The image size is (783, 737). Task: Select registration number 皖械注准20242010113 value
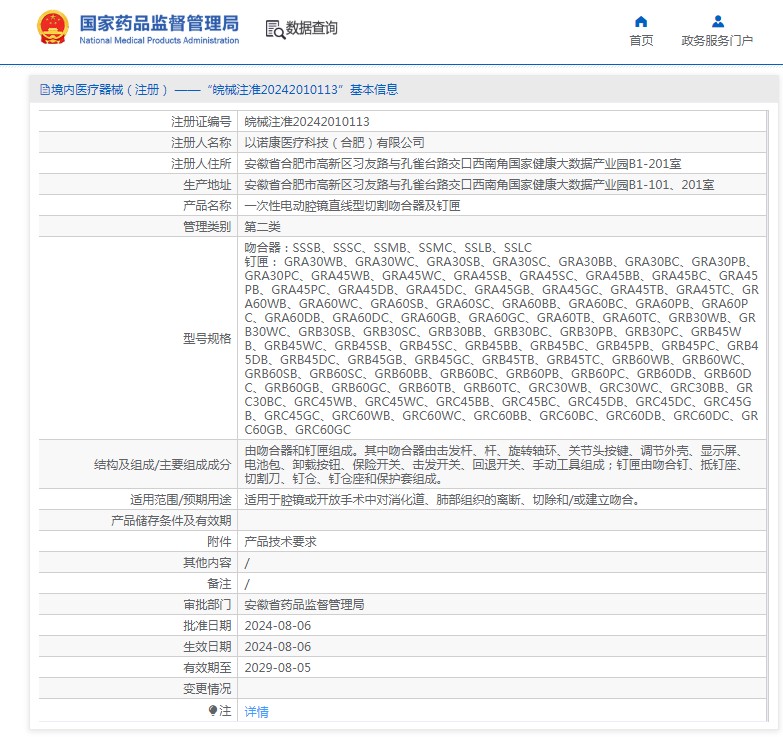pyautogui.click(x=307, y=122)
